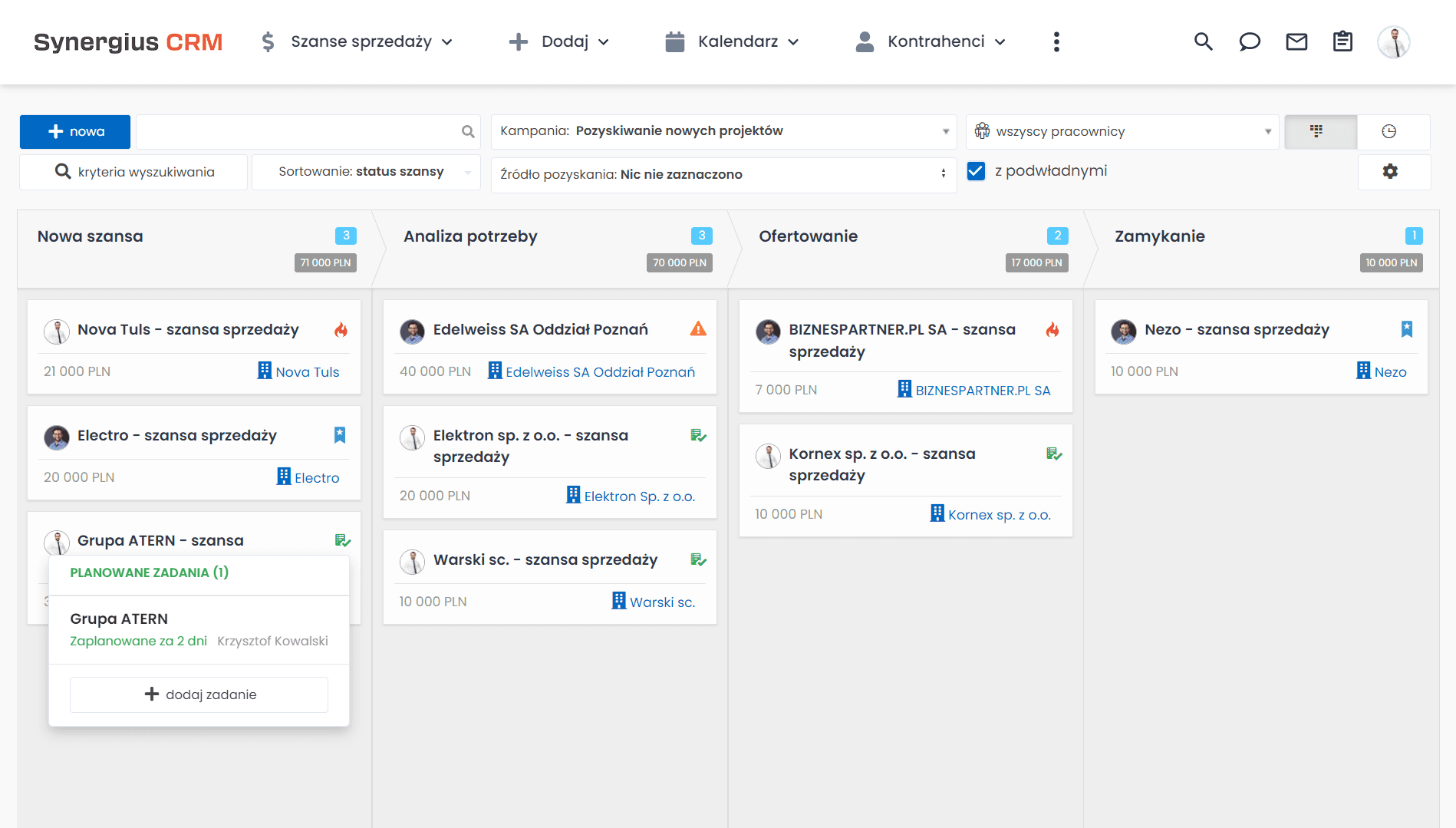This screenshot has height=828, width=1456.
Task: Click the green task icon on Warski sc. card
Action: pos(697,559)
